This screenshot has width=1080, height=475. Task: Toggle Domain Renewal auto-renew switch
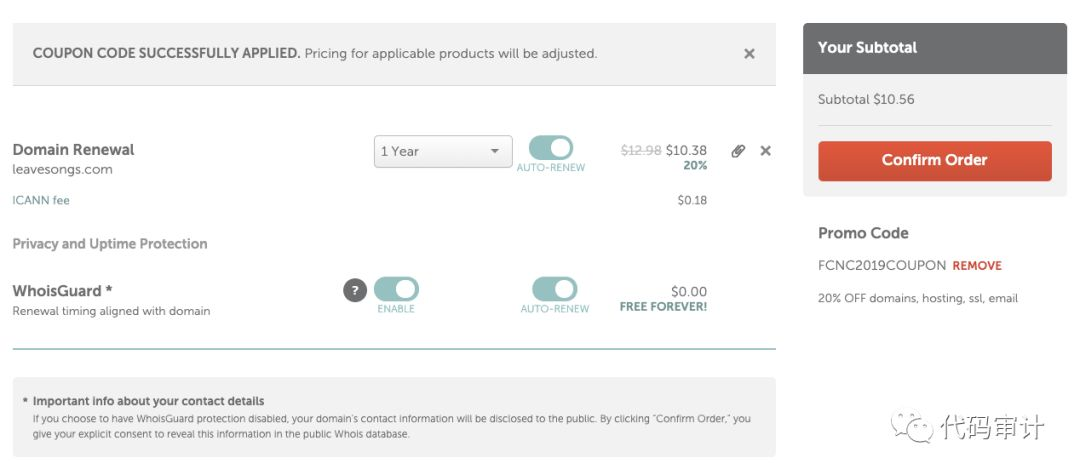pos(551,147)
